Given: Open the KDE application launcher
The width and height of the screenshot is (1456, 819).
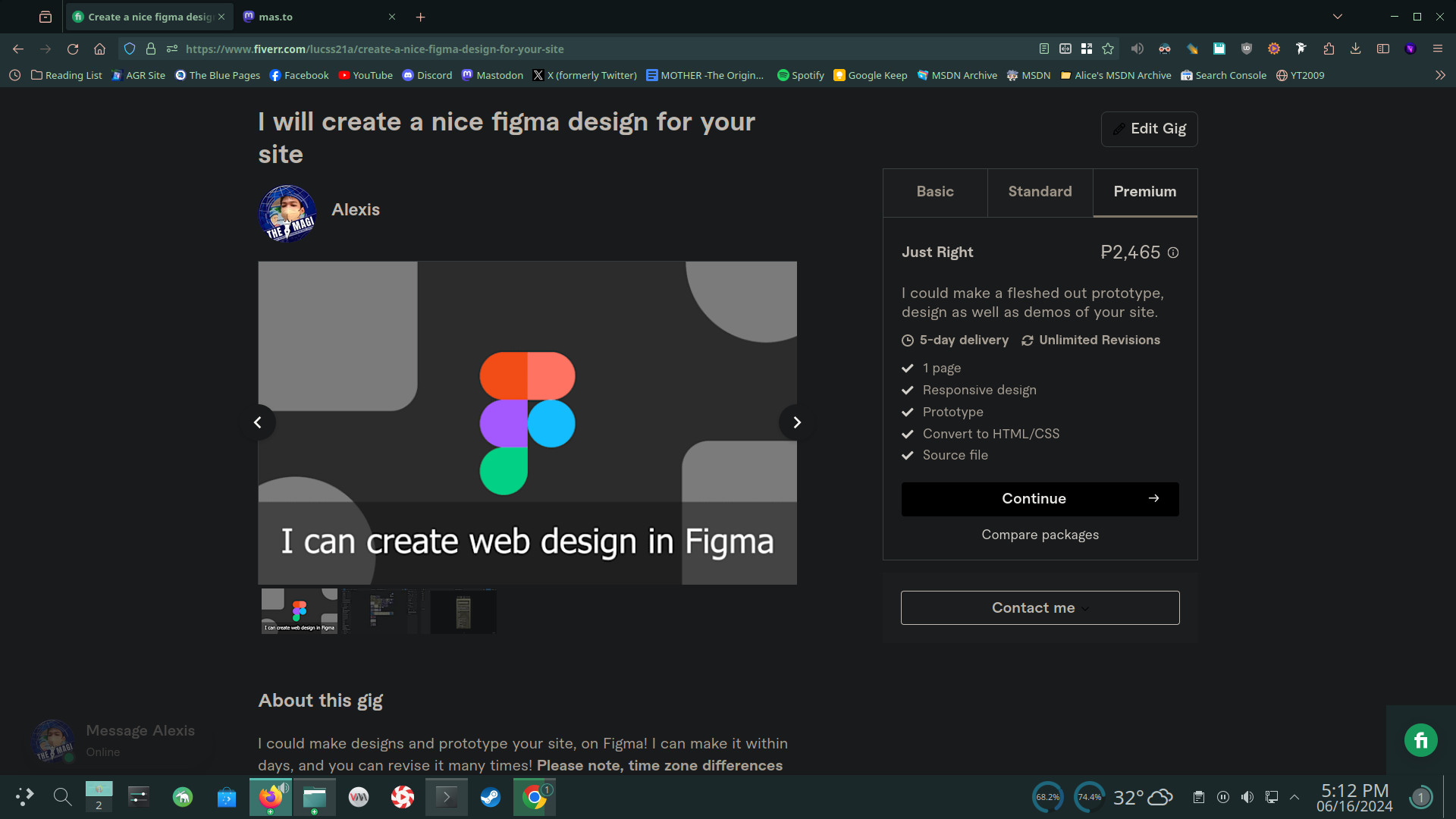Looking at the screenshot, I should pyautogui.click(x=24, y=797).
